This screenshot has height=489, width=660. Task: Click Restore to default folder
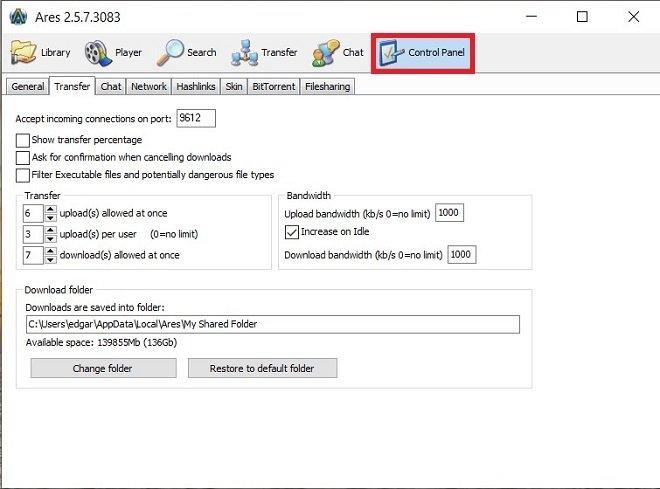click(262, 368)
